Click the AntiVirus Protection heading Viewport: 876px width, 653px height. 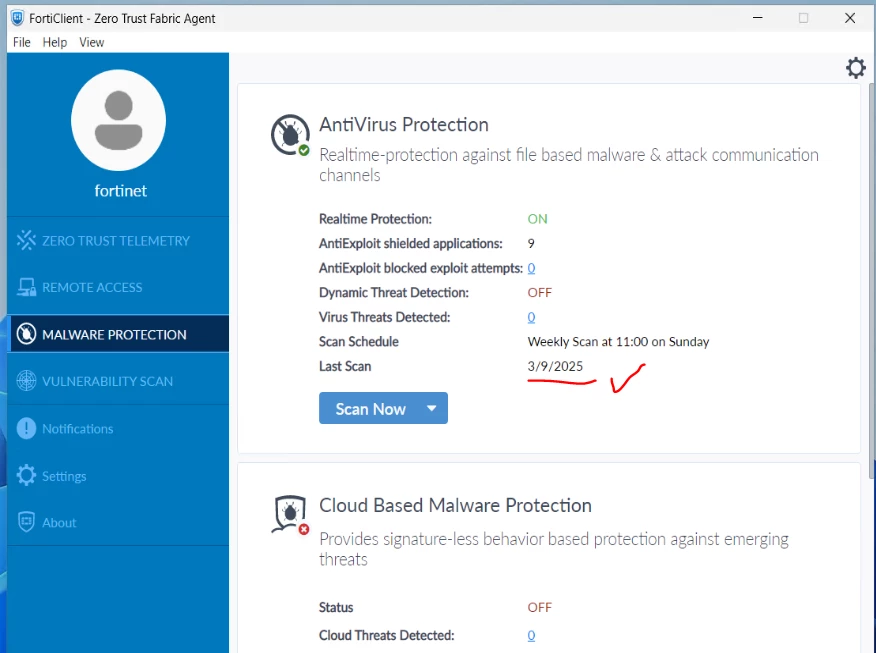404,125
